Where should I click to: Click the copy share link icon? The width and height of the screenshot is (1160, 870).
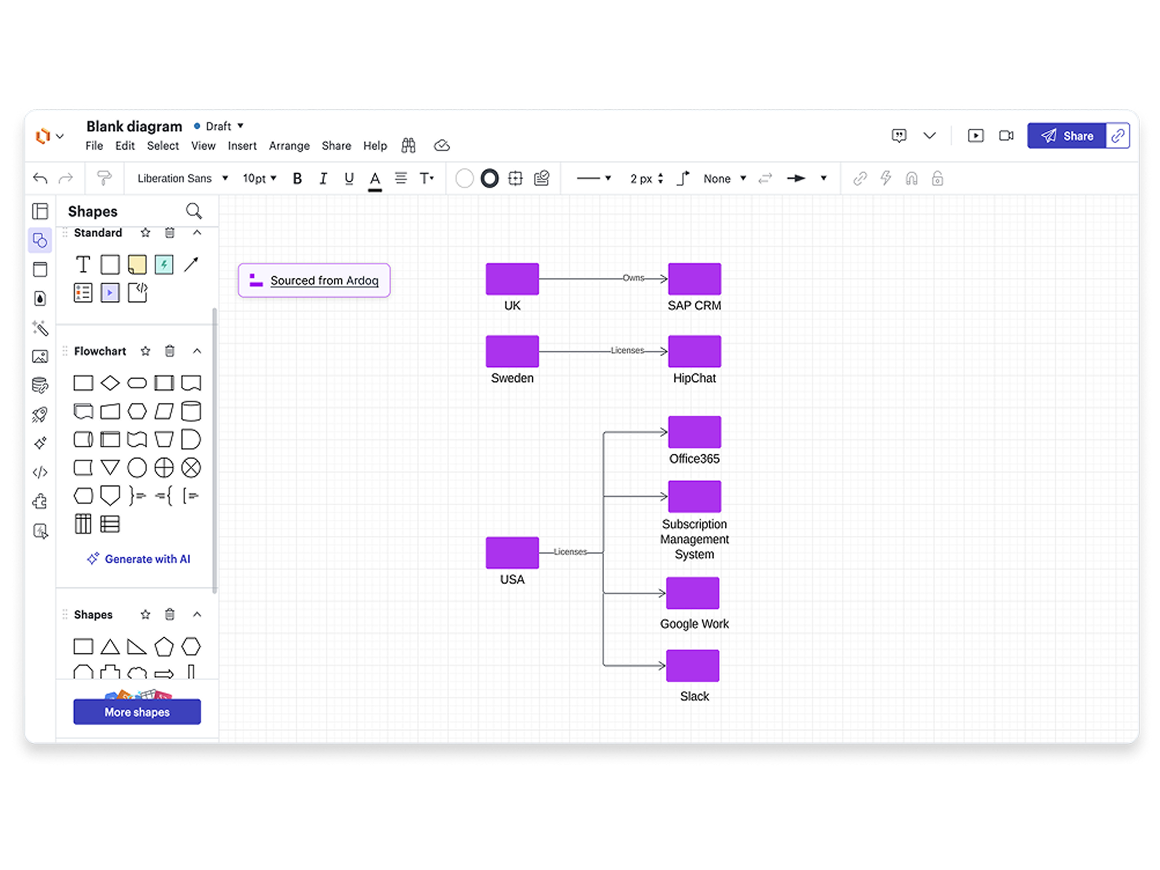pos(1118,136)
